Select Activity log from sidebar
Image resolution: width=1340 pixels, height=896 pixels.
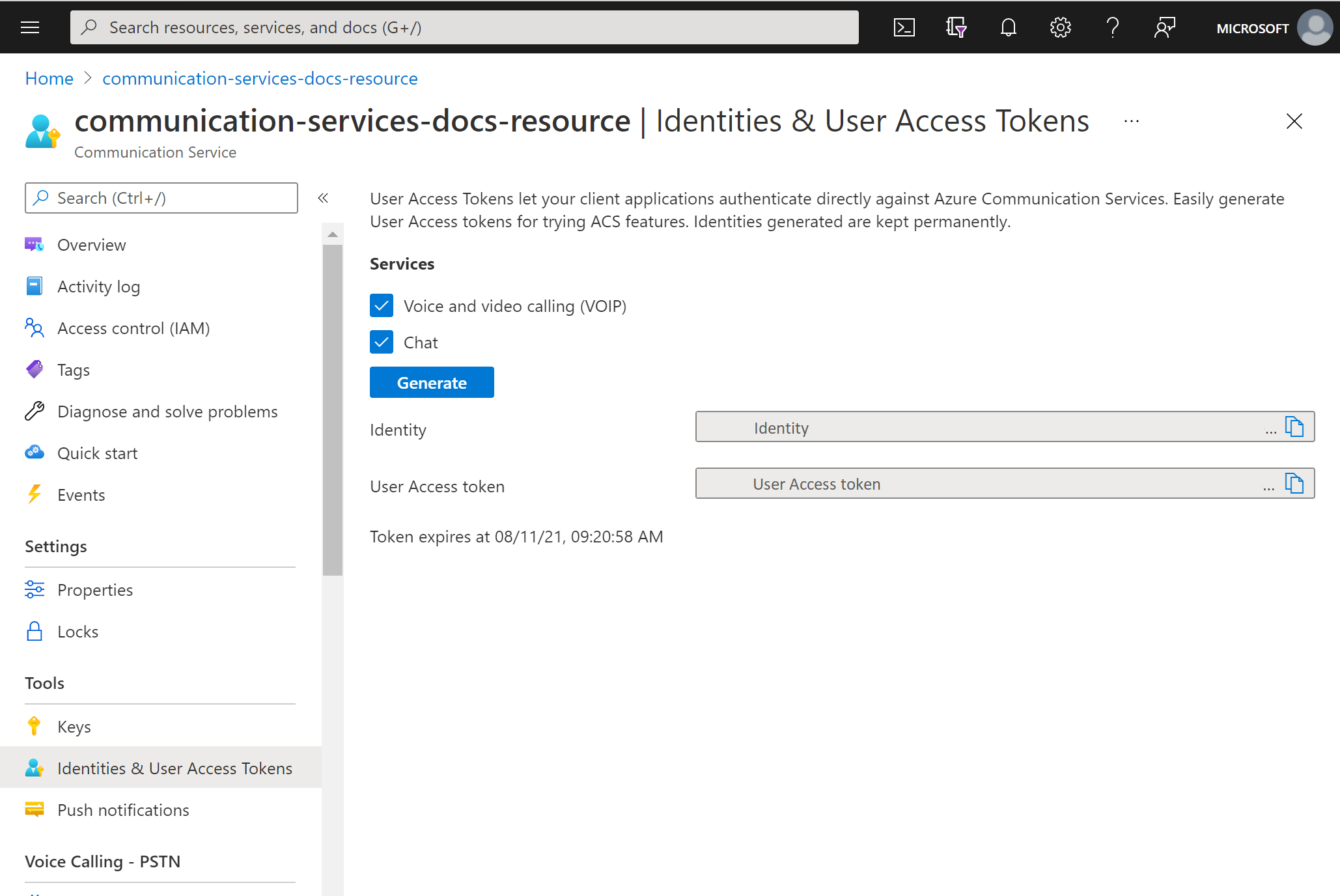pyautogui.click(x=99, y=286)
